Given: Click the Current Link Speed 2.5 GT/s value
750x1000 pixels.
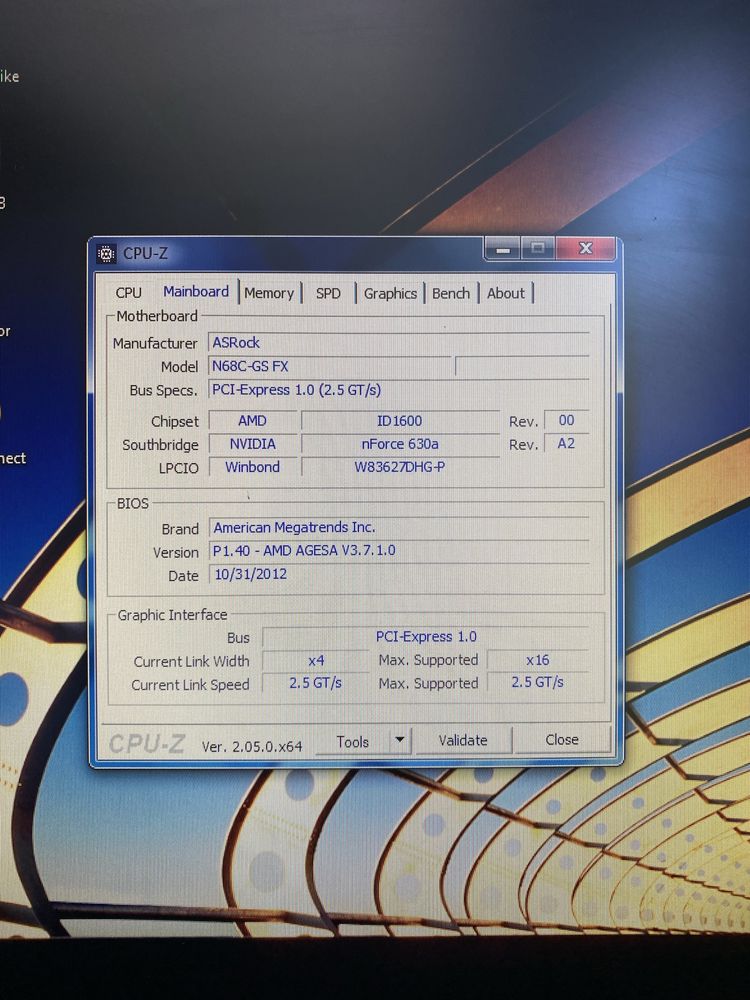Looking at the screenshot, I should pos(316,683).
